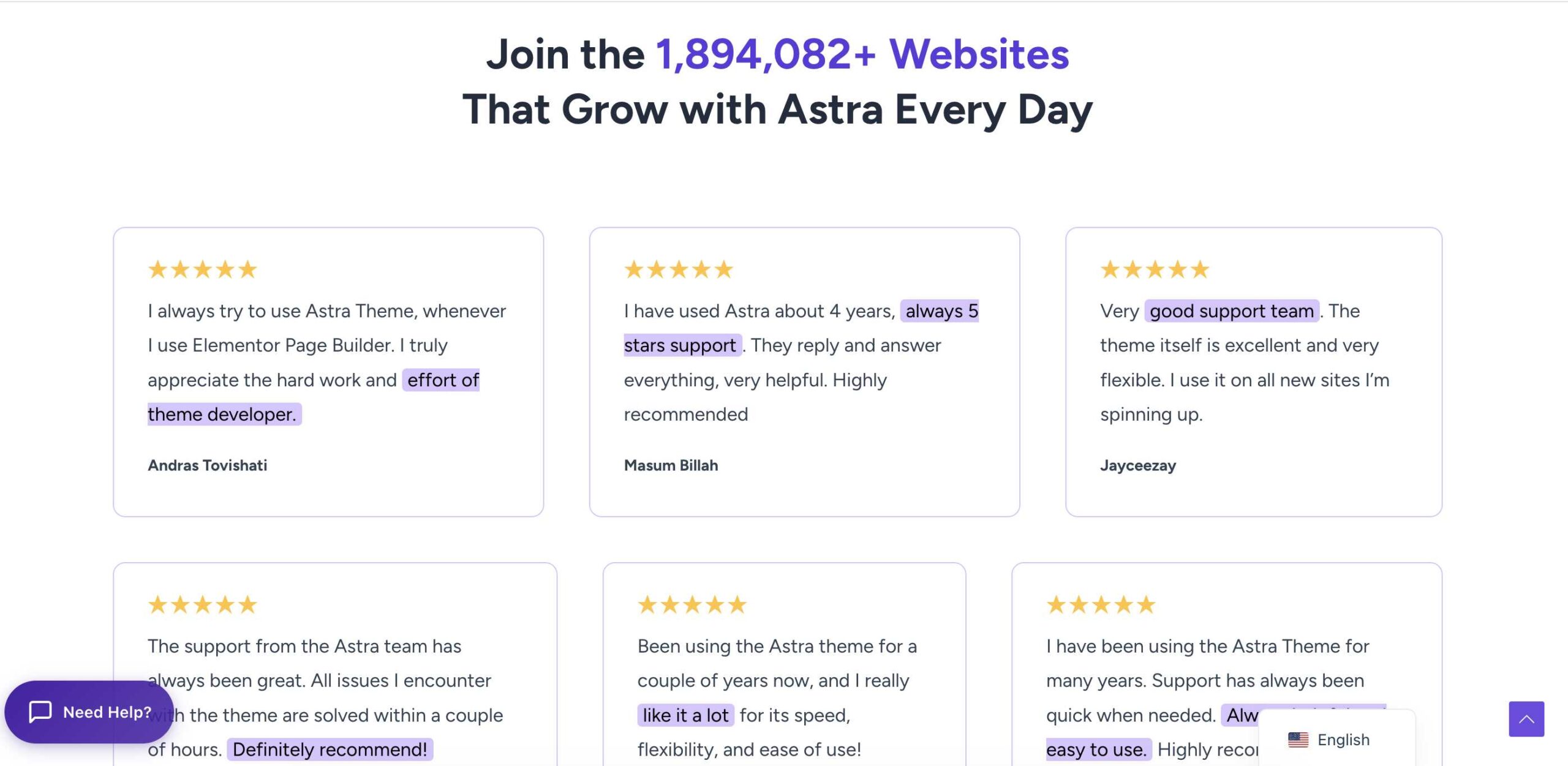Click star rating in Andras Tovishati review

coord(202,269)
